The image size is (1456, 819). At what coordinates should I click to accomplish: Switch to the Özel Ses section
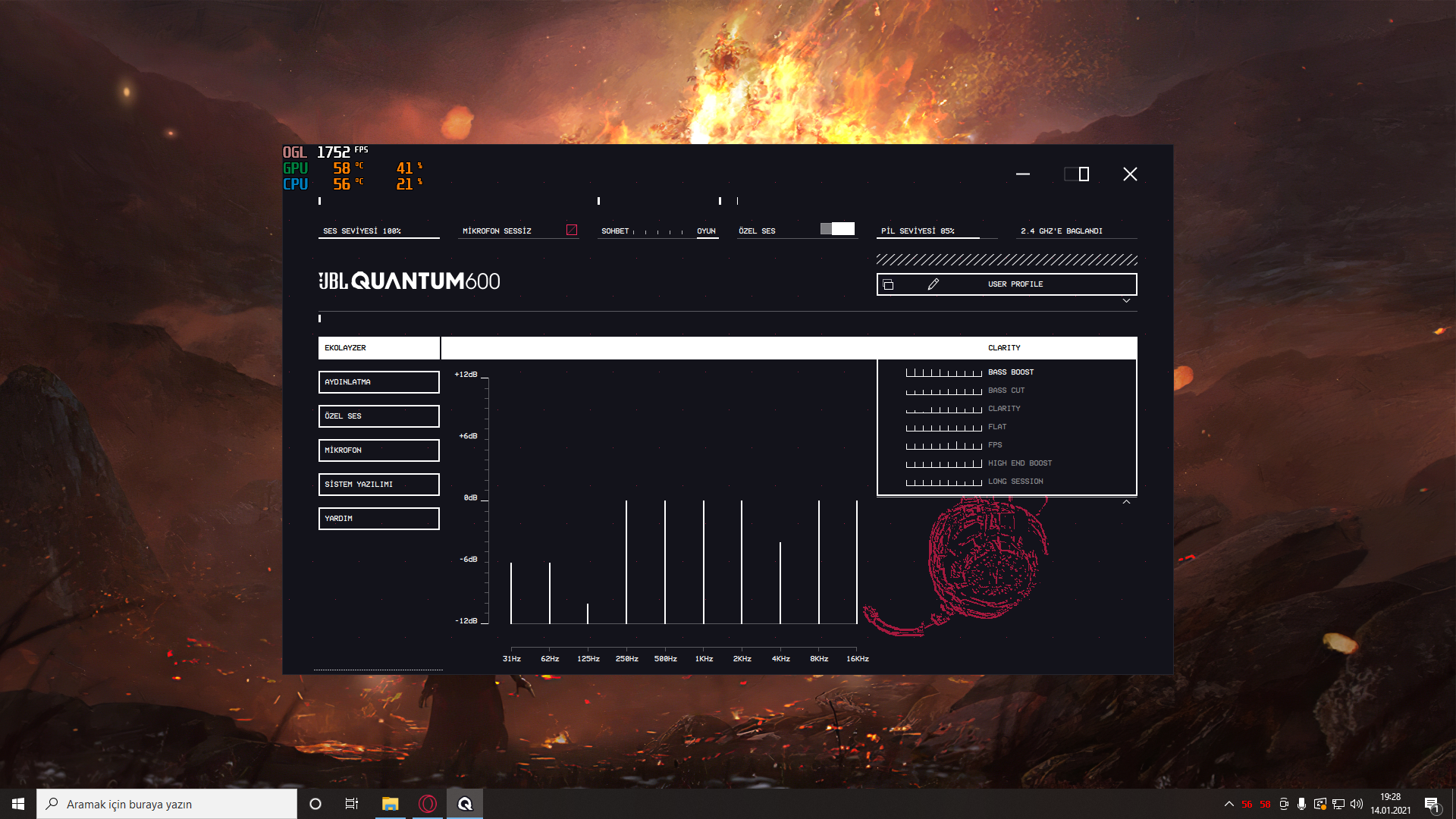[x=378, y=416]
